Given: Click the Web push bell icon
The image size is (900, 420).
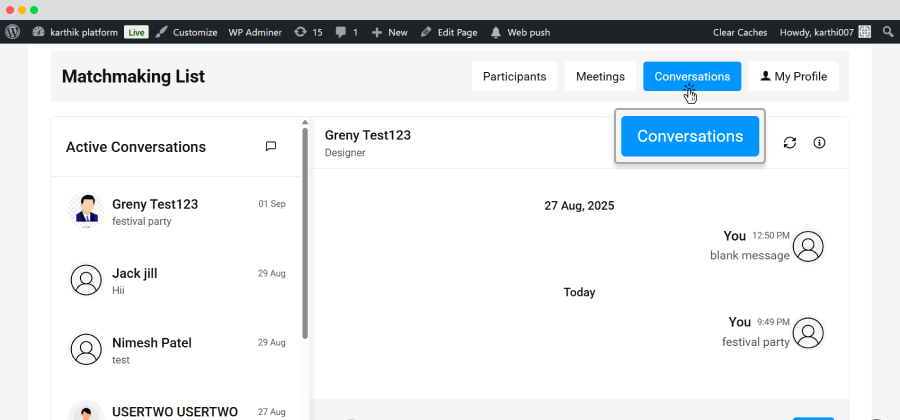Looking at the screenshot, I should click(x=496, y=32).
